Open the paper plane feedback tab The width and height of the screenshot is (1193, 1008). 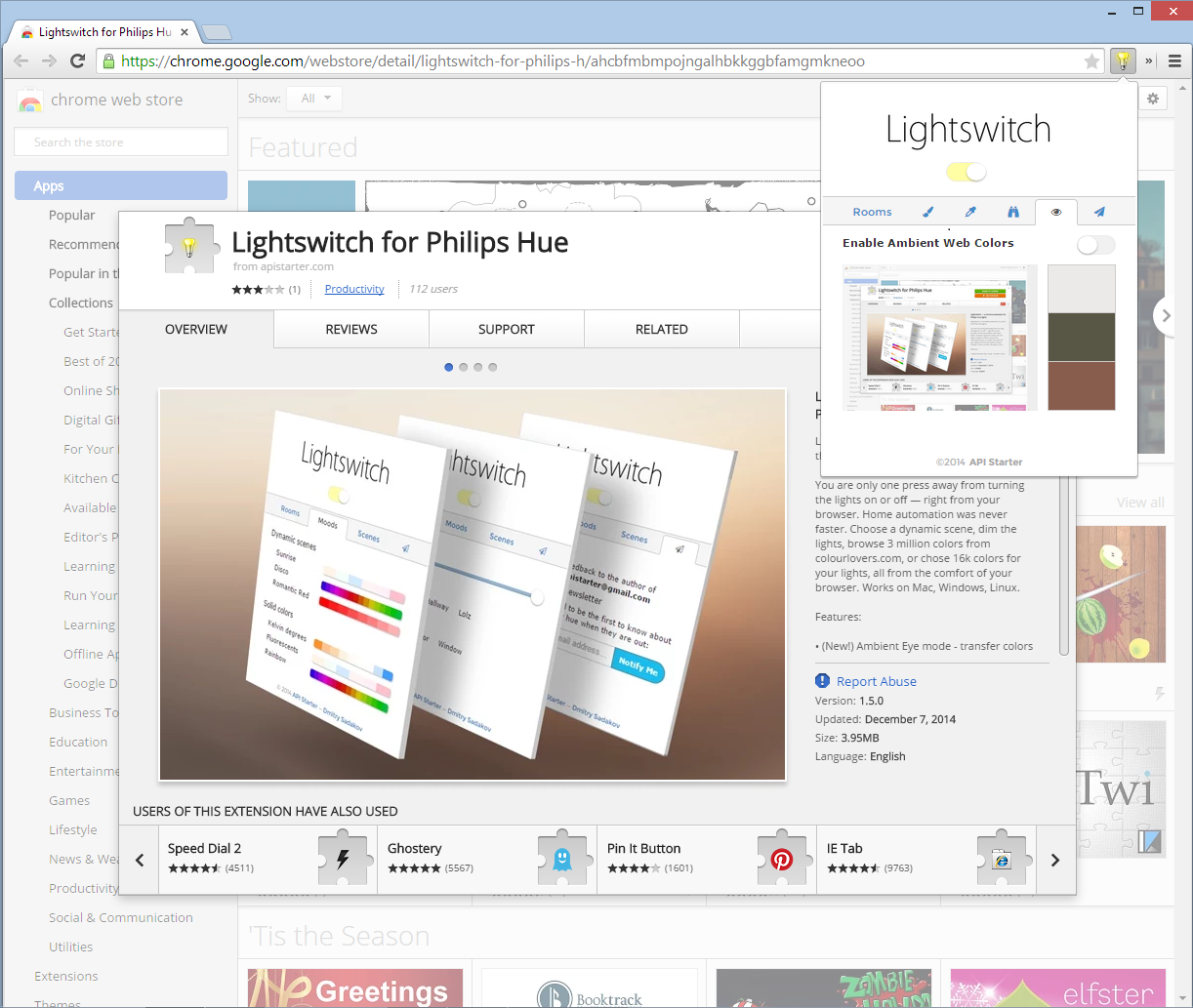point(1099,212)
